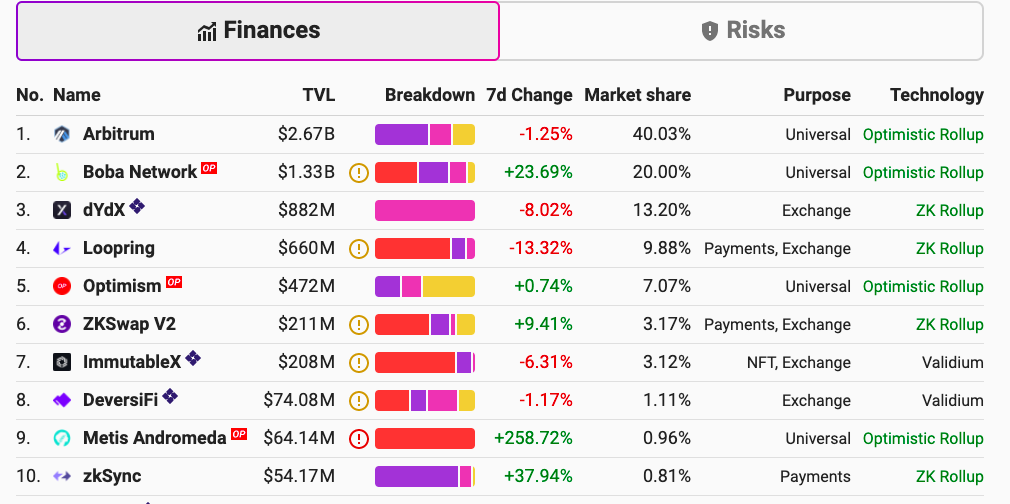Click the dYdX pink breakdown bar

[425, 211]
